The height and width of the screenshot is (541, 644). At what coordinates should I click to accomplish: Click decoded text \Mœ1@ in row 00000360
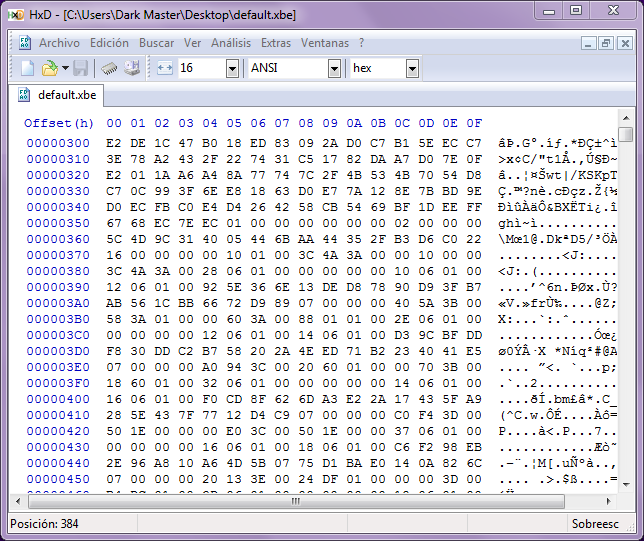518,239
